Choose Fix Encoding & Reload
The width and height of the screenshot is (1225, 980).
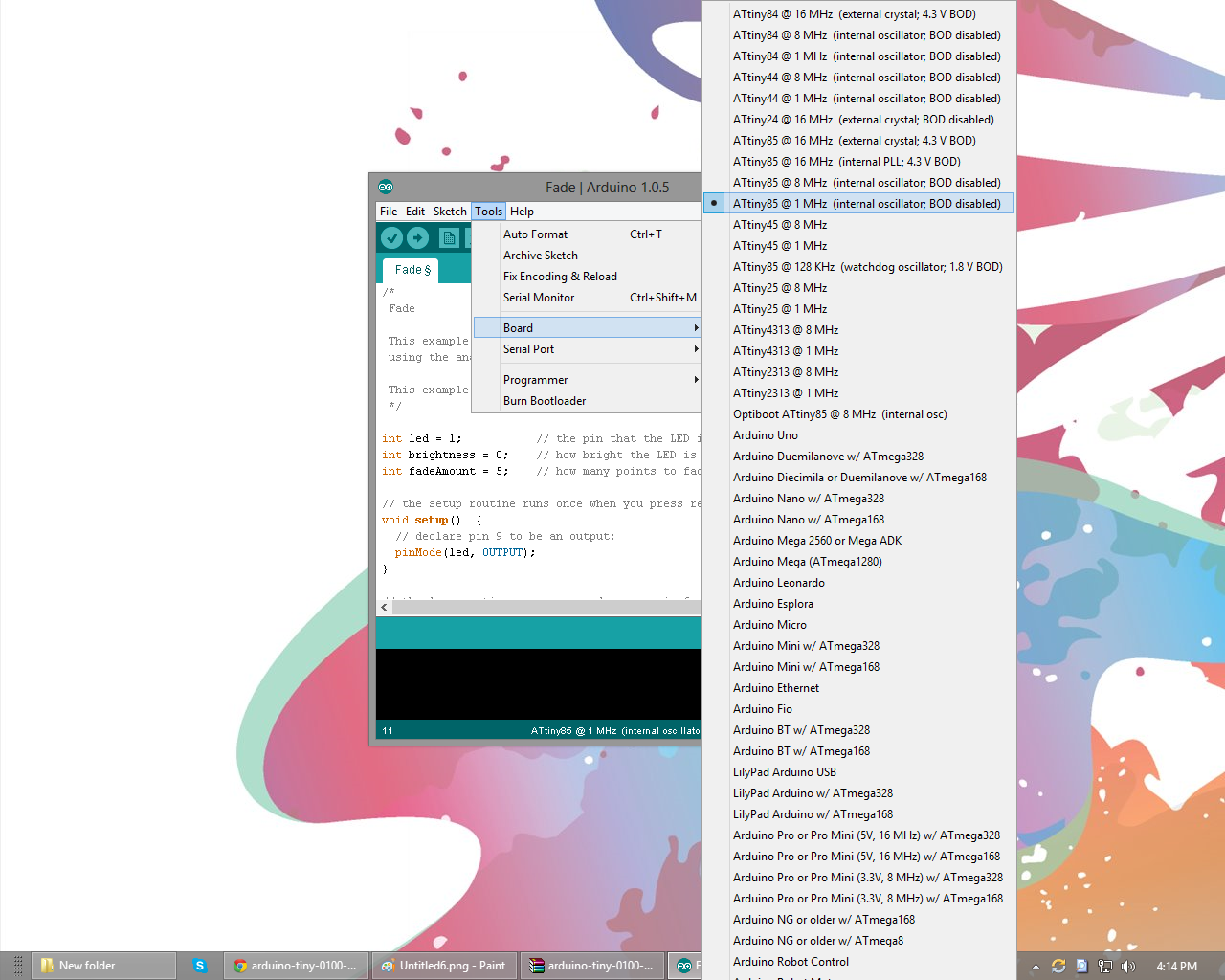coord(588,277)
